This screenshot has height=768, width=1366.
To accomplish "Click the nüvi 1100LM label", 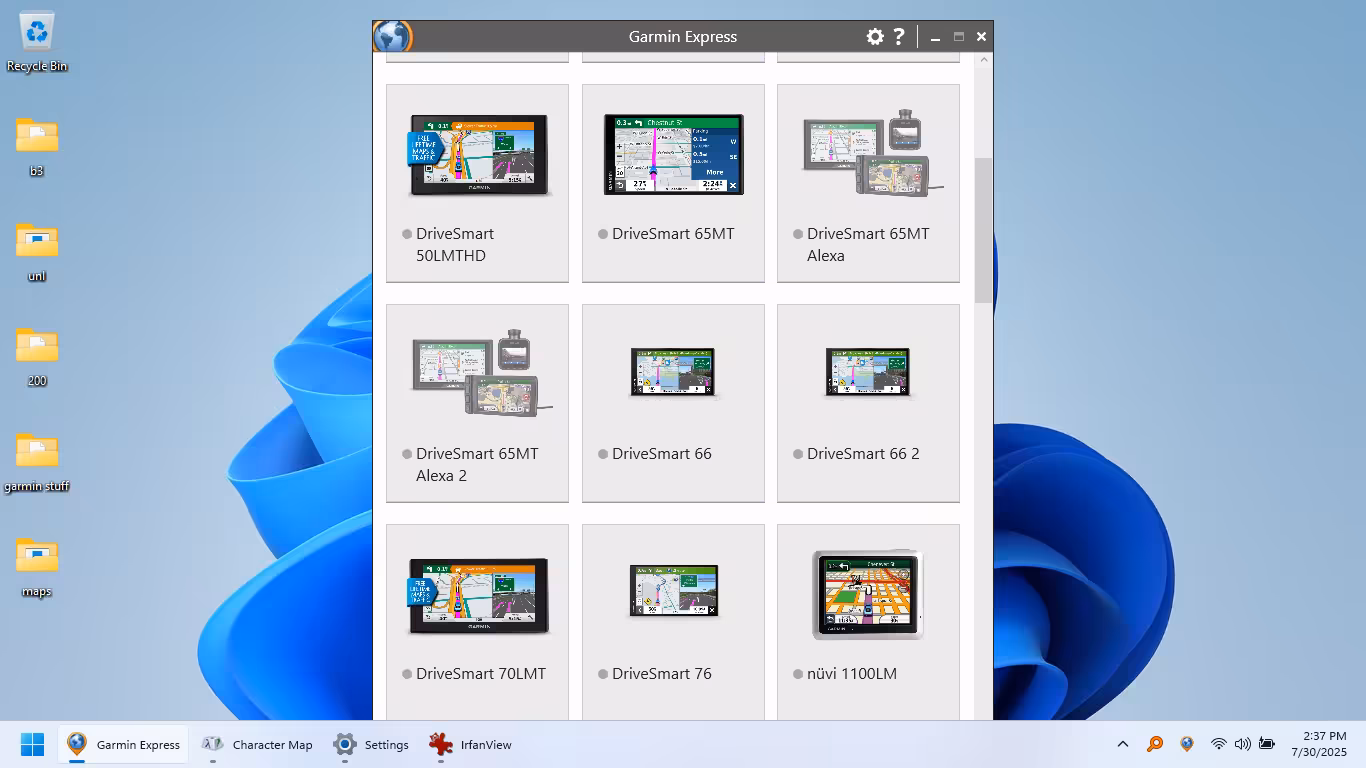I will 852,674.
